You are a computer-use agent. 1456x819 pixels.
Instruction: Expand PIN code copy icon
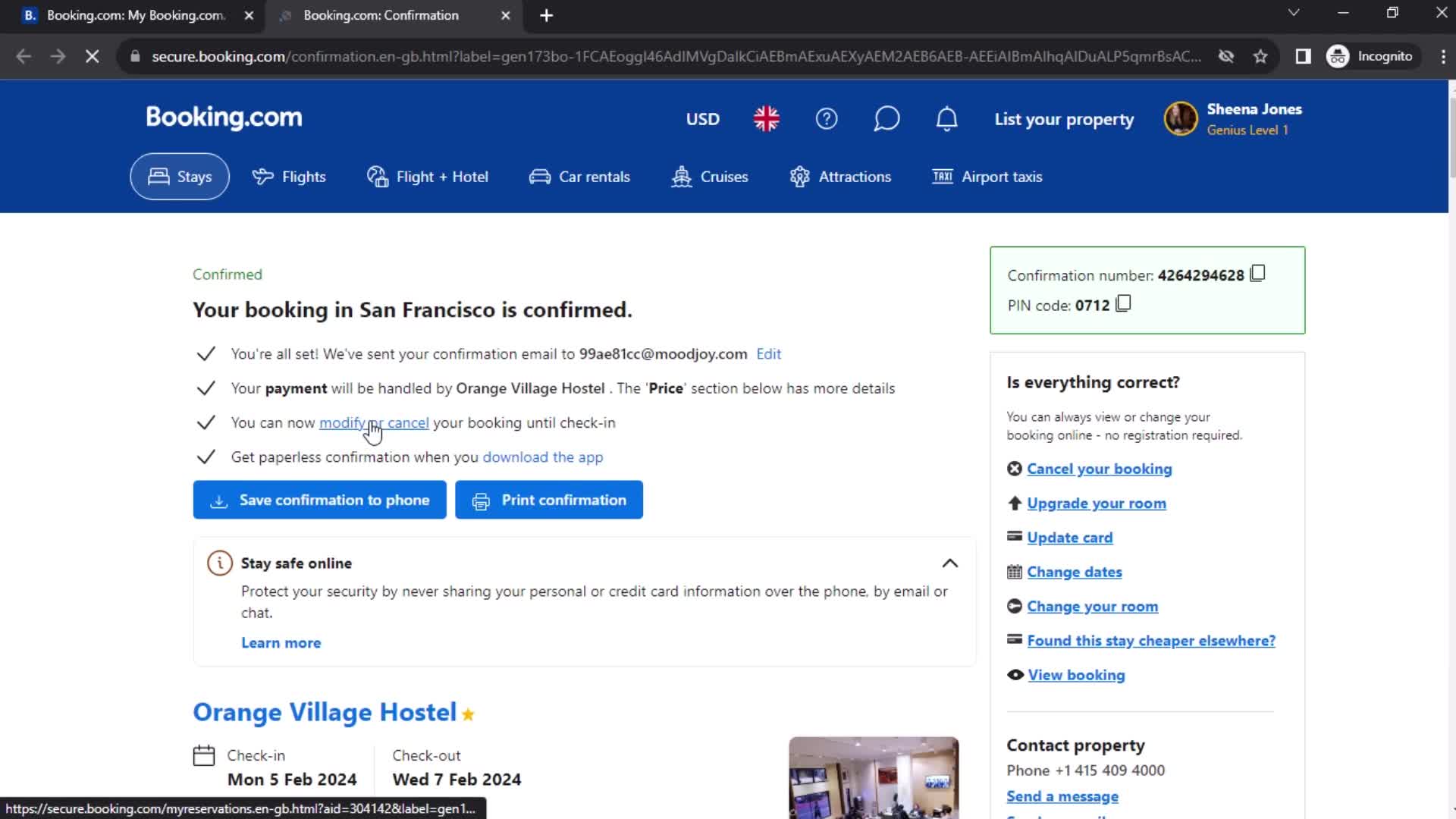[x=1122, y=303]
